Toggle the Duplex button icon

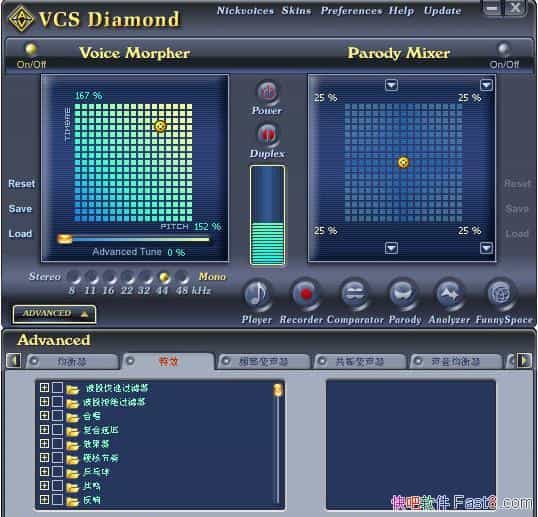[267, 134]
